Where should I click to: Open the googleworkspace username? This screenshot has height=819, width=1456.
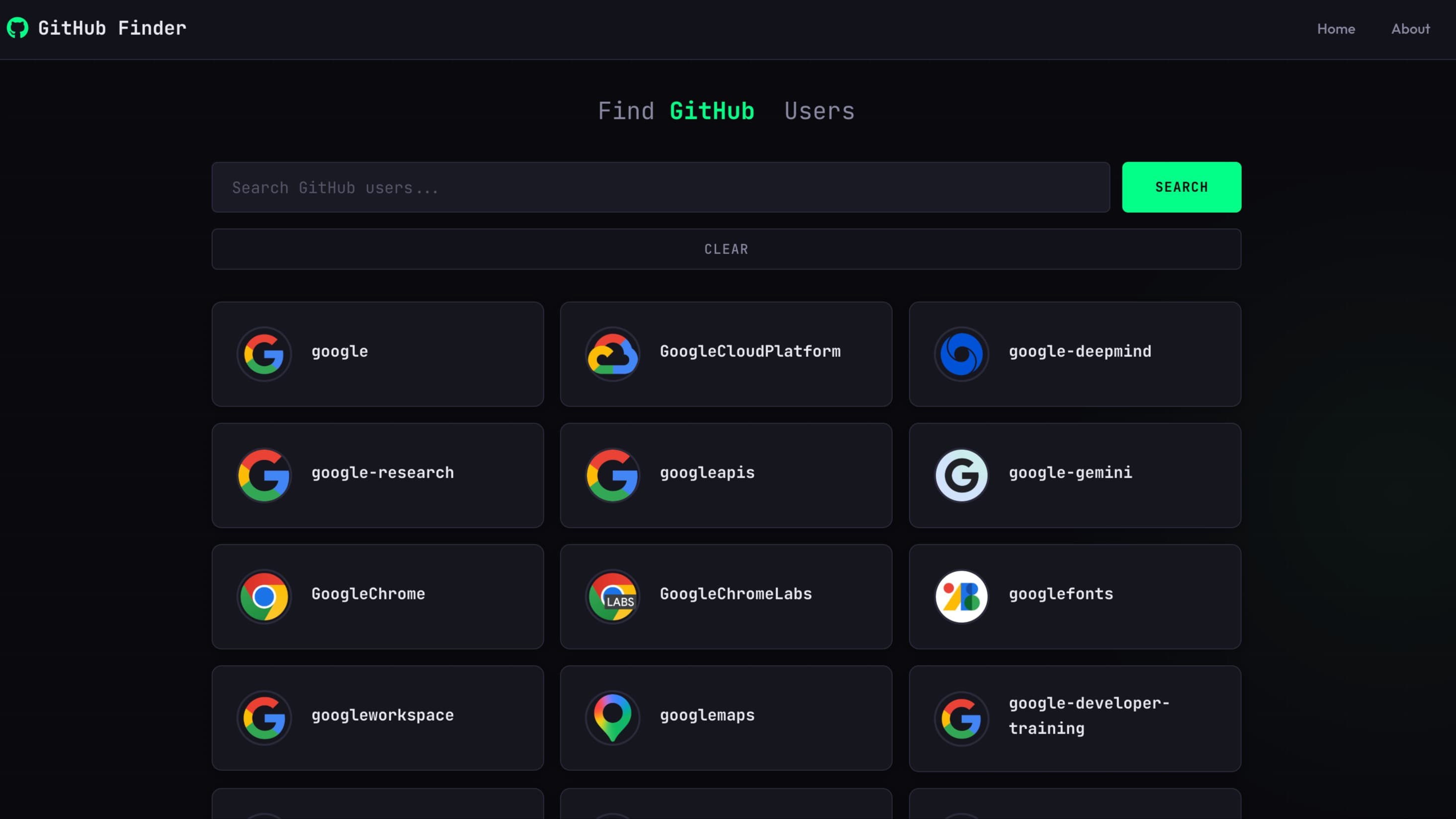click(x=383, y=716)
